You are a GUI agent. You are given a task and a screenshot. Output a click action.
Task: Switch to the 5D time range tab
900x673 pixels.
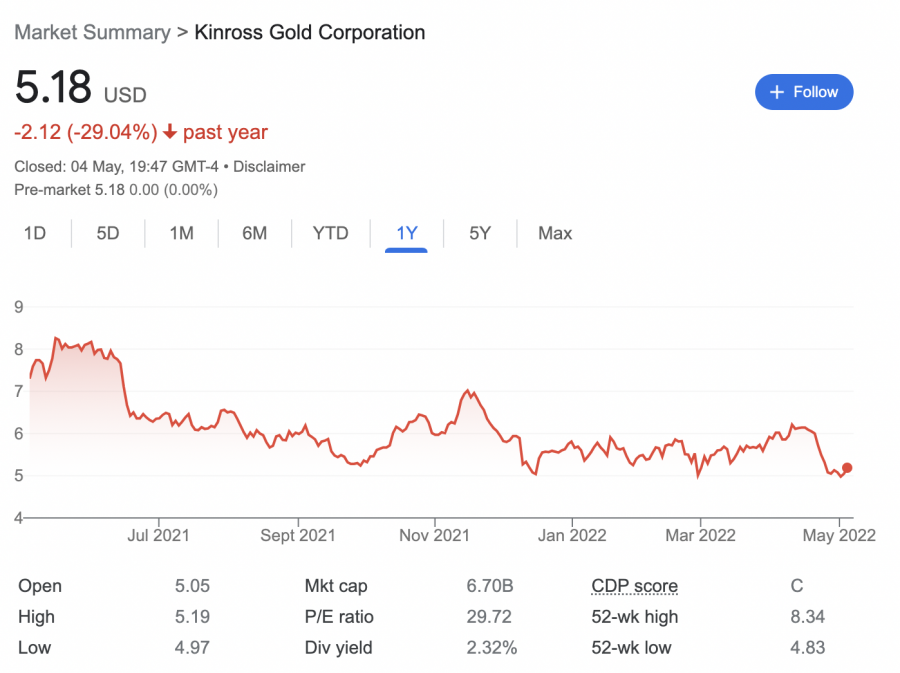pos(108,233)
